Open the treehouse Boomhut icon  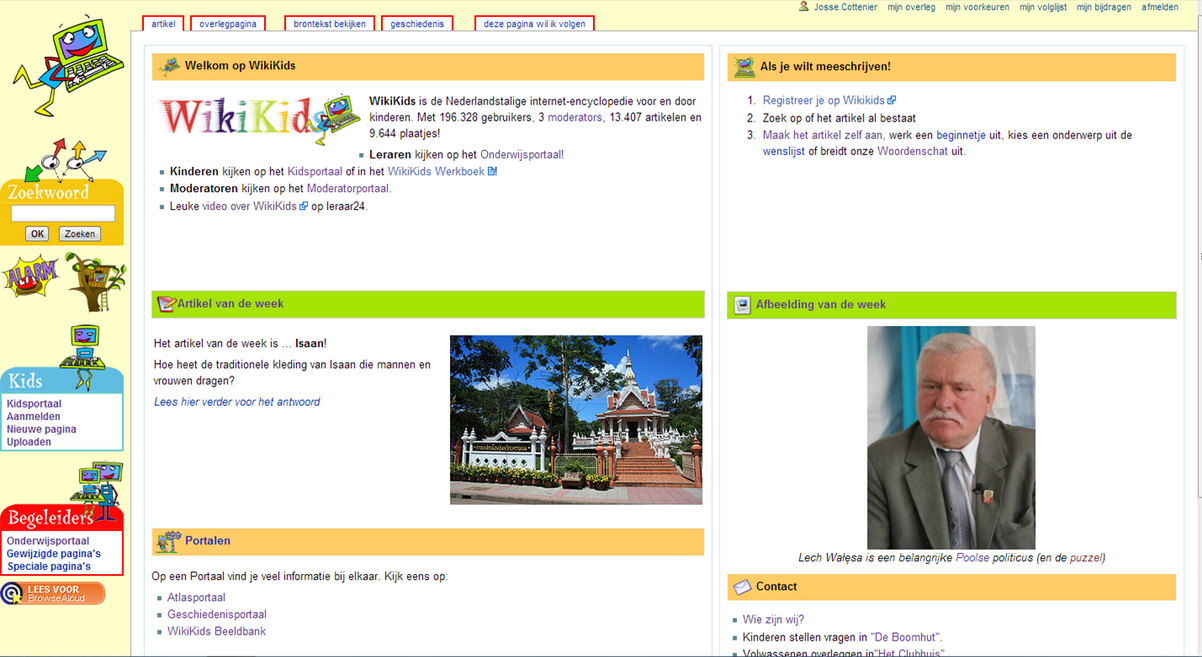tap(95, 281)
